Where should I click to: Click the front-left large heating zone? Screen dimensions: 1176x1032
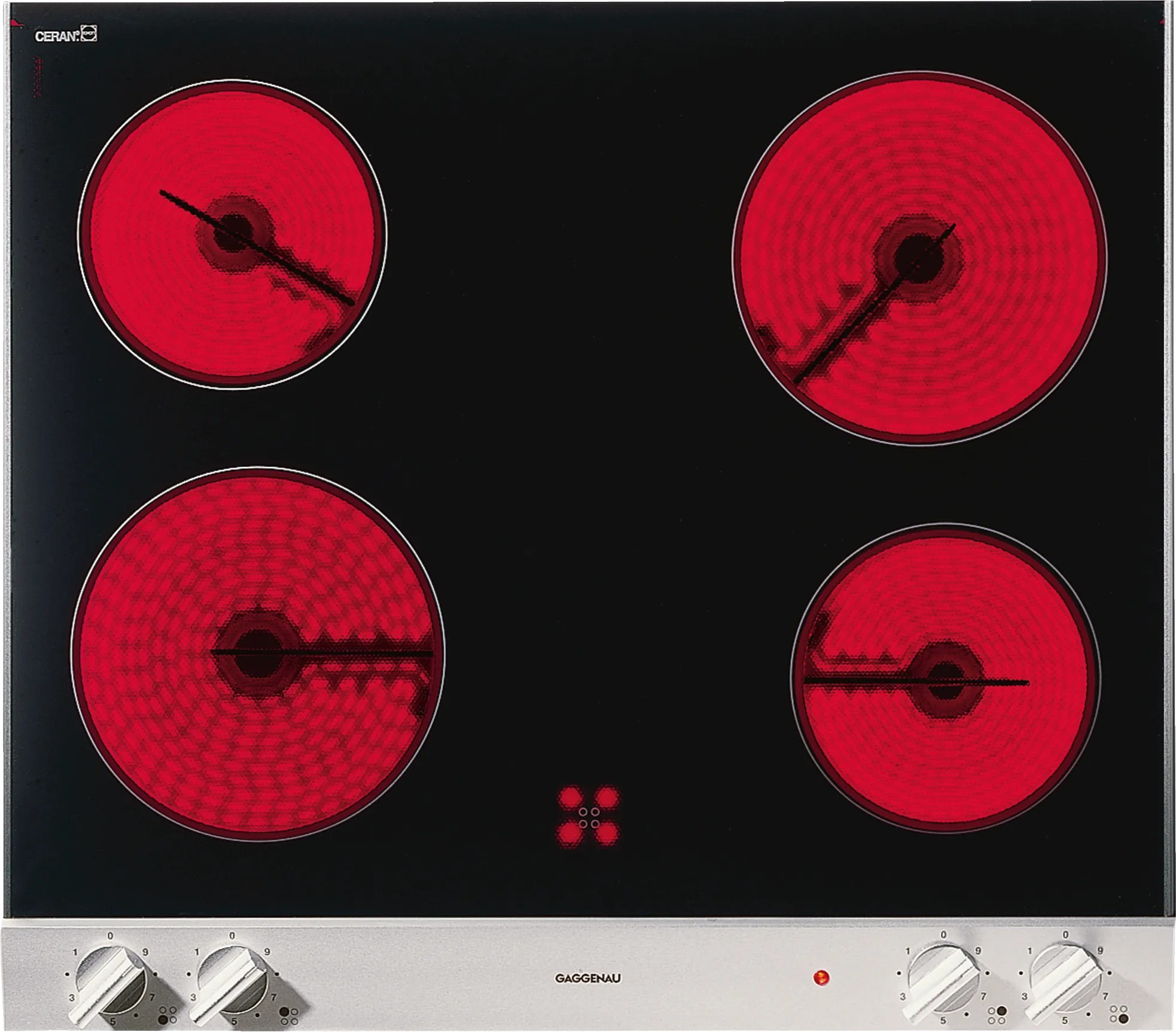click(258, 653)
